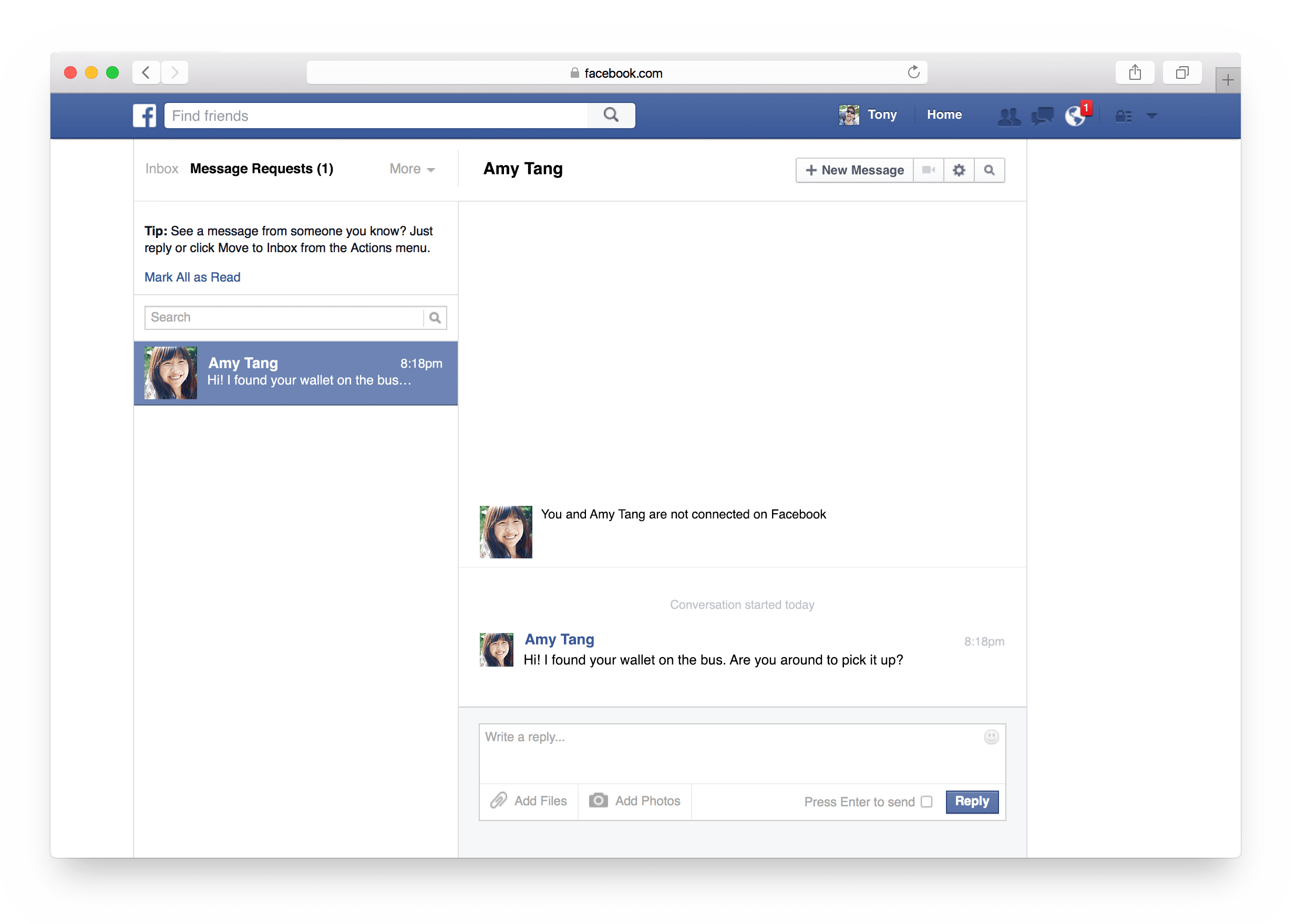The height and width of the screenshot is (924, 1297).
Task: Search this conversation with magnifier icon
Action: tap(989, 170)
